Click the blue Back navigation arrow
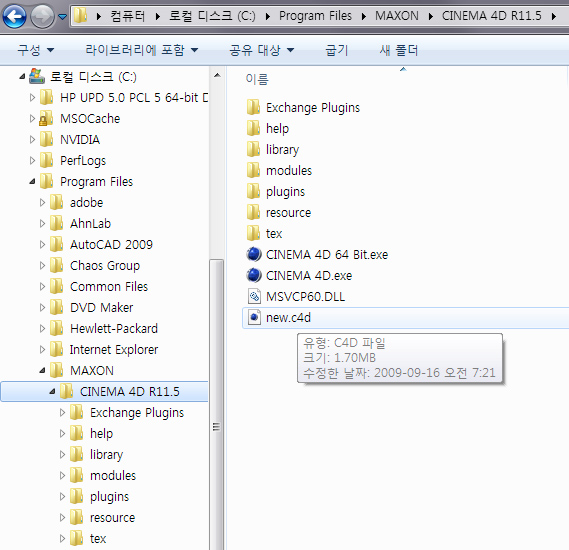Screen dimensions: 569x550 tap(14, 16)
